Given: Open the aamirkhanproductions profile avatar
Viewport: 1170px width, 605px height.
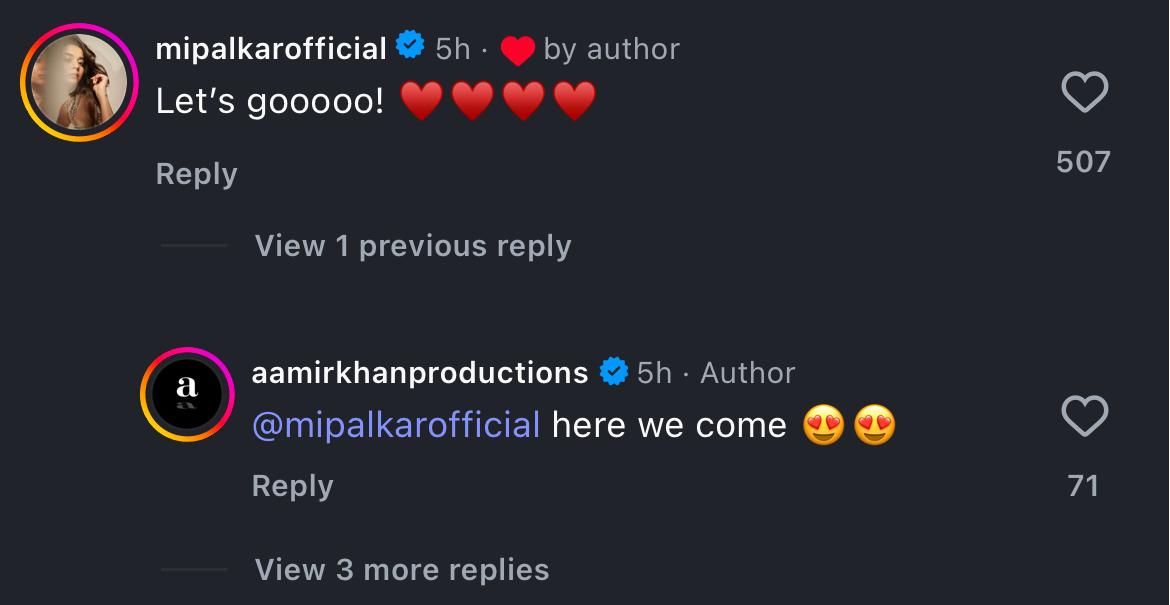Looking at the screenshot, I should coord(186,394).
